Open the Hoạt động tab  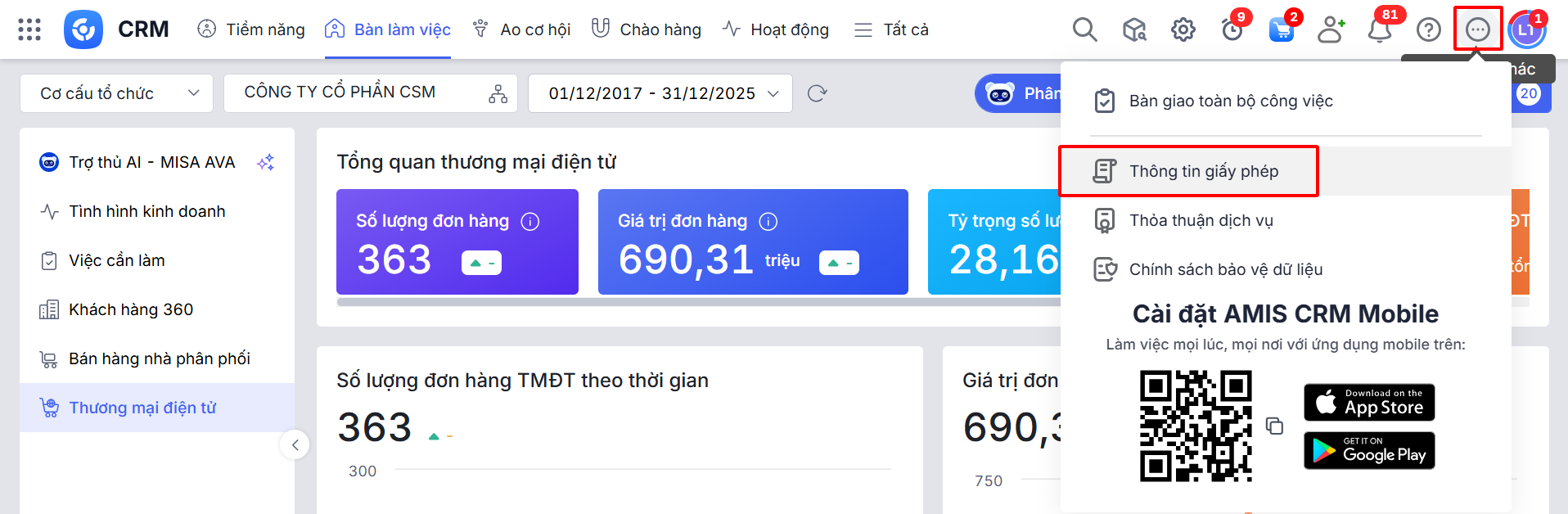tap(776, 29)
